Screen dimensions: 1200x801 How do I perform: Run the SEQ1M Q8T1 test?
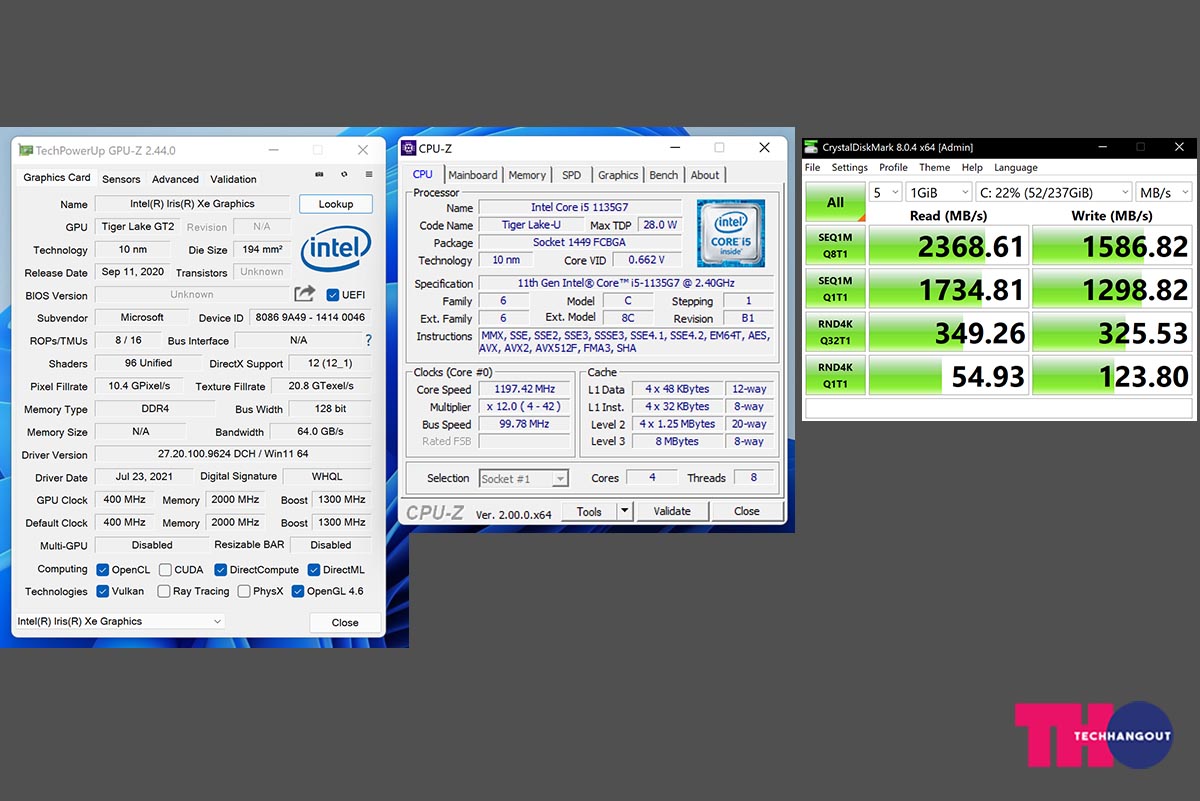coord(835,245)
